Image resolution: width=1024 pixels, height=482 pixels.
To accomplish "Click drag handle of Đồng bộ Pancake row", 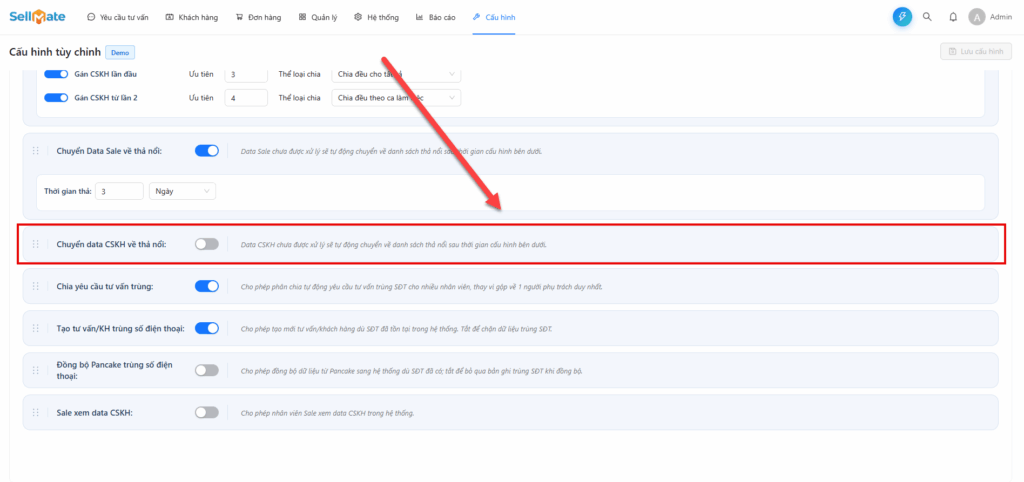I will [36, 370].
